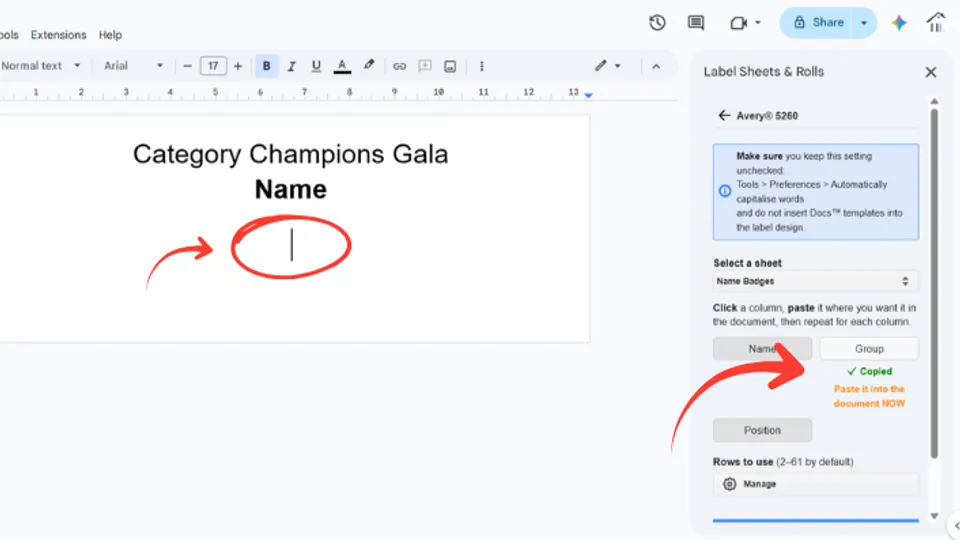This screenshot has height=540, width=960.
Task: Go back from Avery 5260 arrow
Action: [724, 116]
